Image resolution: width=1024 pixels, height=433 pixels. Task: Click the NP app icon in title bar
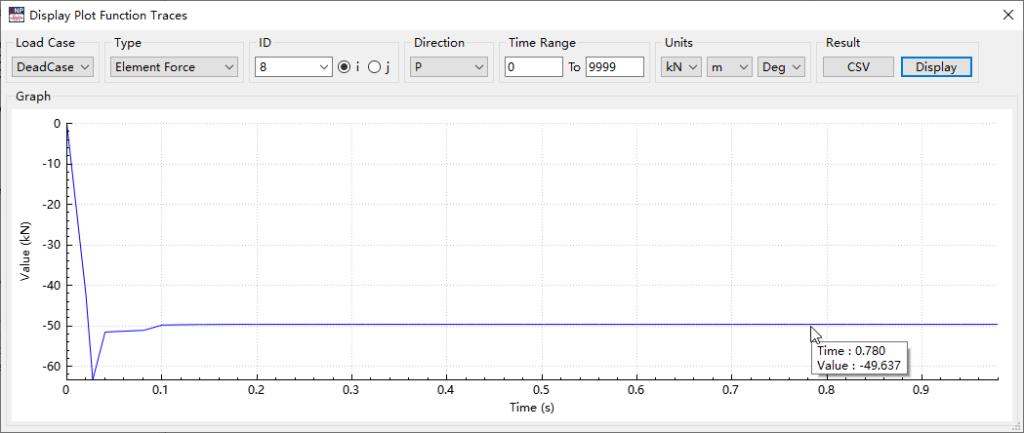14,16
